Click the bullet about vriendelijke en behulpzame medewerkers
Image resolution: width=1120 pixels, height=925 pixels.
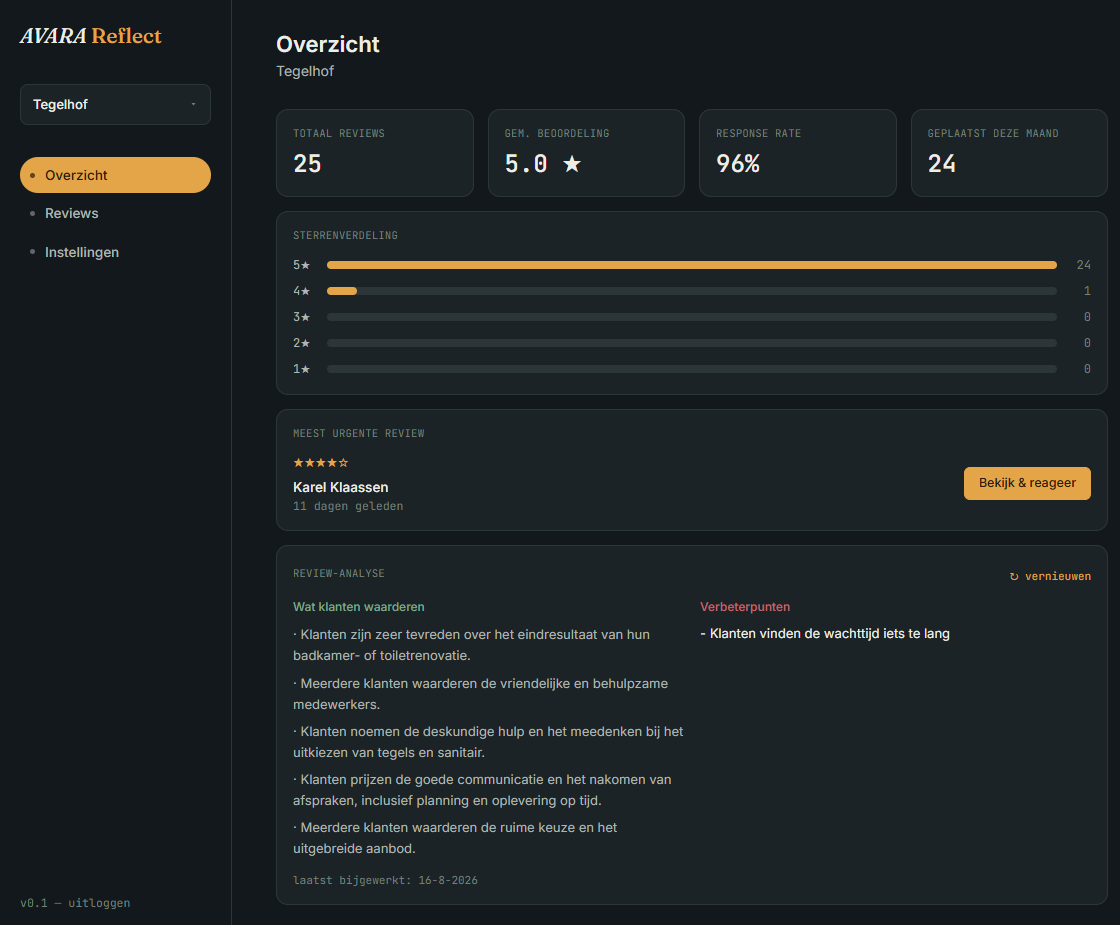480,694
